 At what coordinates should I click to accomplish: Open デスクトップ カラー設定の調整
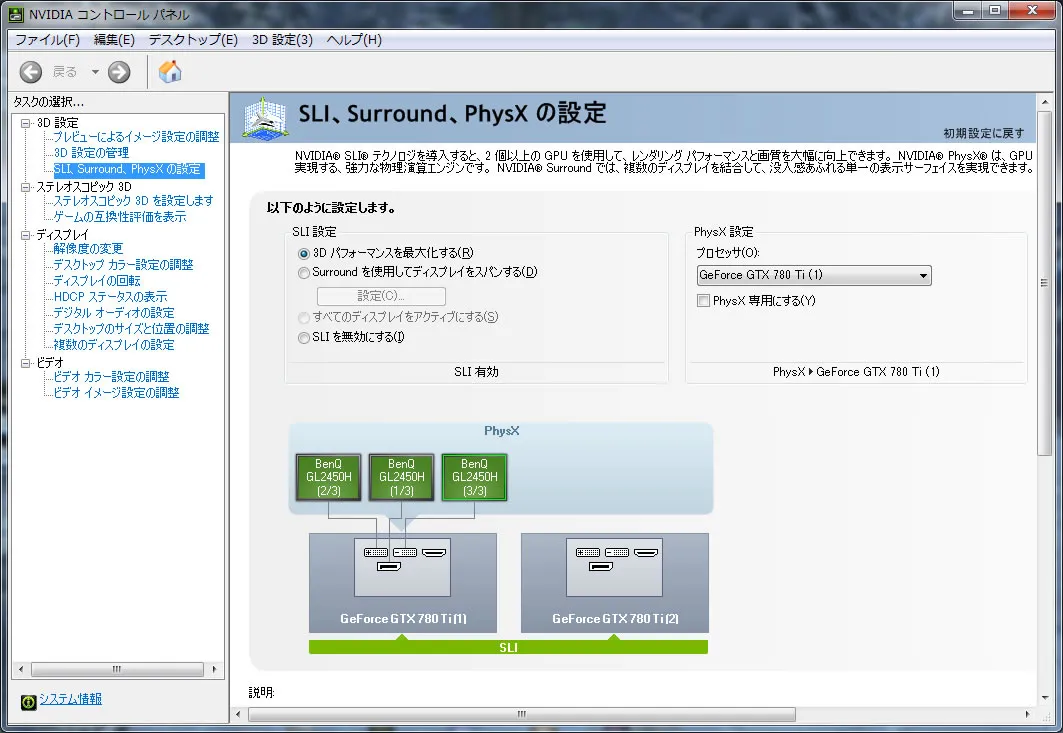click(x=123, y=265)
